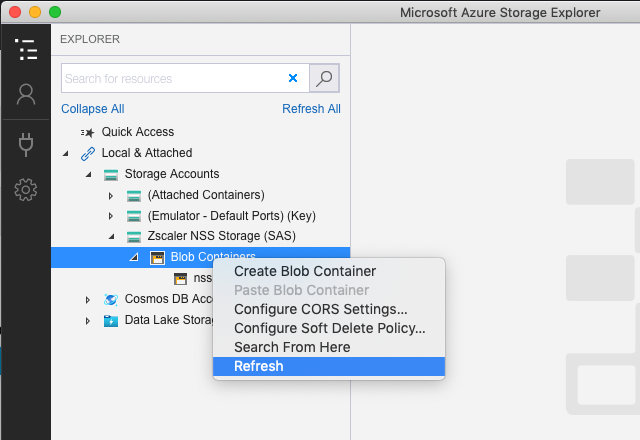Image resolution: width=640 pixels, height=440 pixels.
Task: Clear the search field with the X
Action: (293, 78)
